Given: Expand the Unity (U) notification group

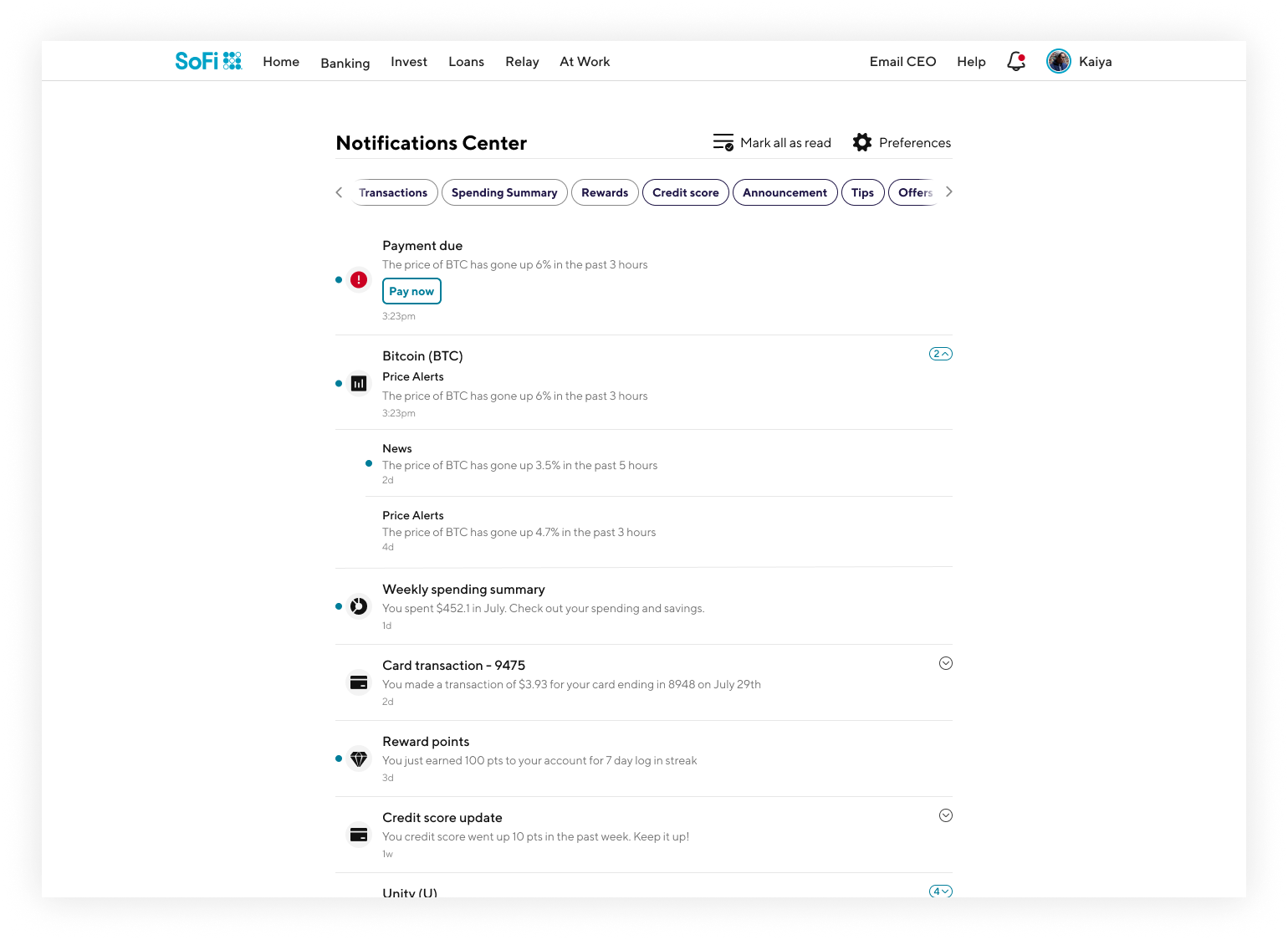Looking at the screenshot, I should coord(941,891).
